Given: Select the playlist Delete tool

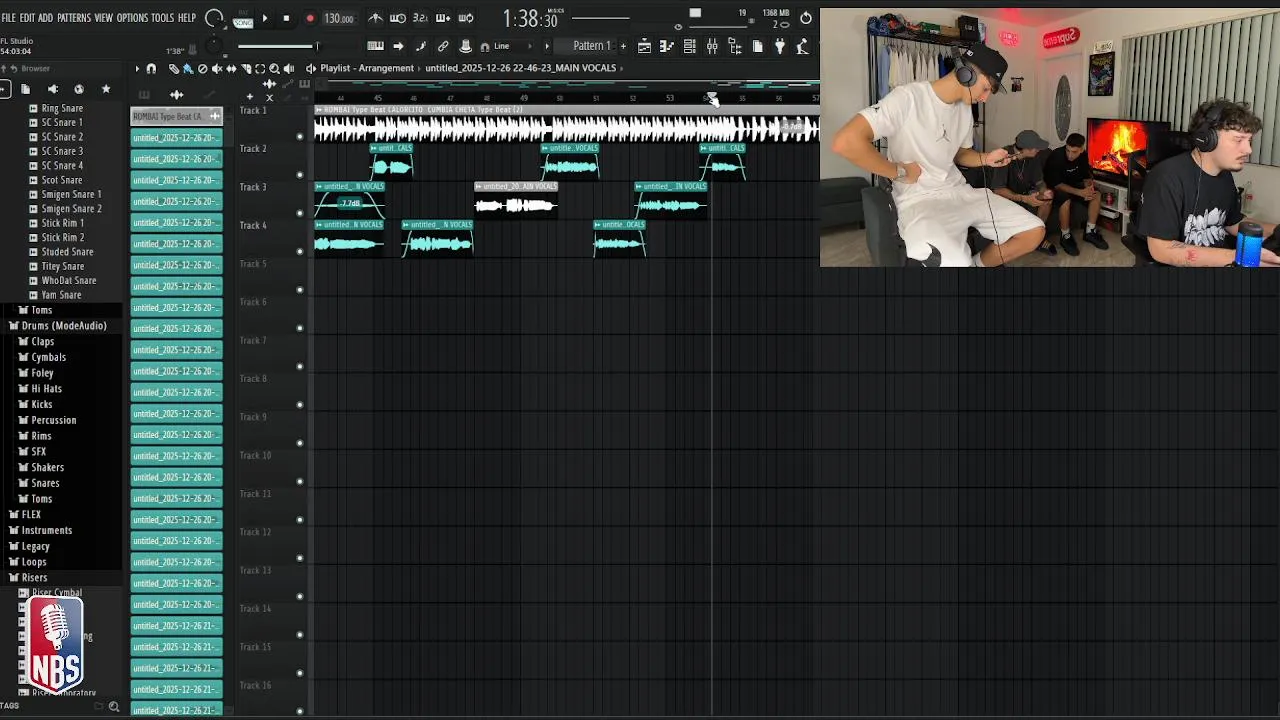Looking at the screenshot, I should tap(202, 69).
